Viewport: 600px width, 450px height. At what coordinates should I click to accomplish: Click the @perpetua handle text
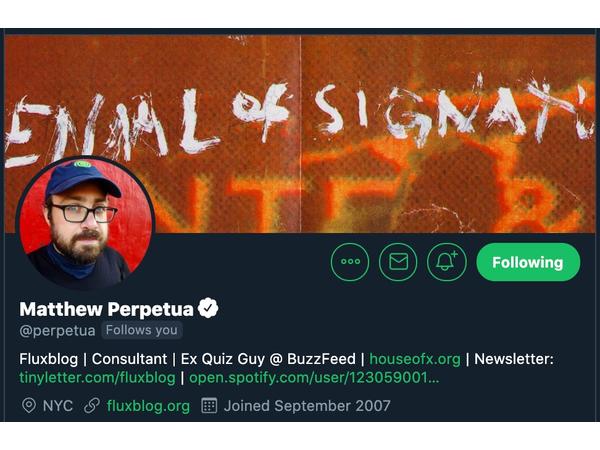57,330
